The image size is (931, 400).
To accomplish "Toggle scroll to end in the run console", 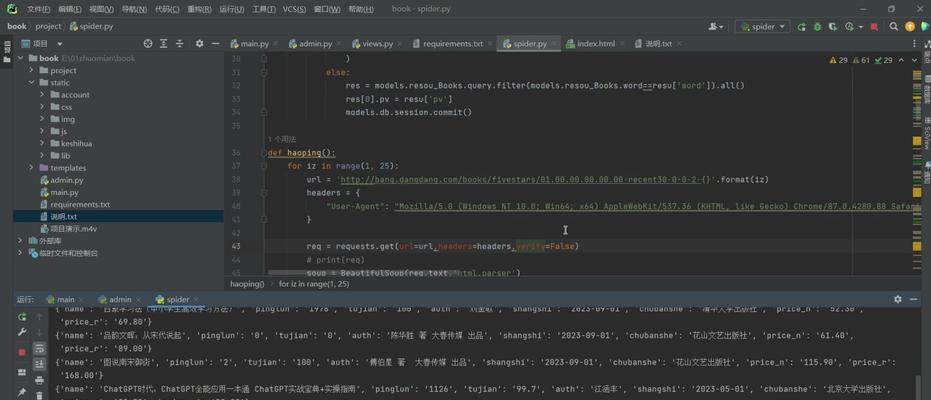I will click(39, 364).
